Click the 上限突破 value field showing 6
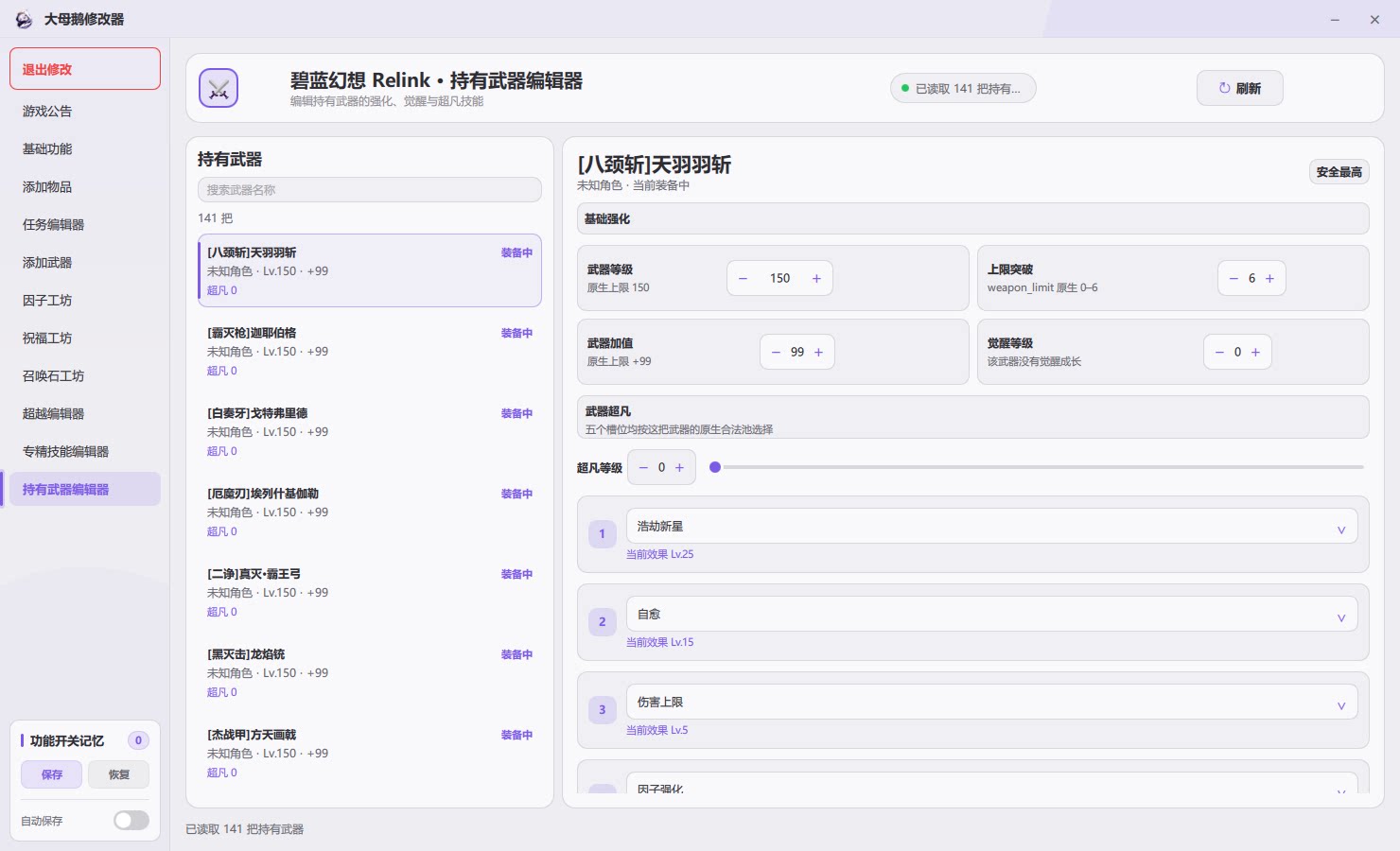1400x851 pixels. tap(1251, 278)
